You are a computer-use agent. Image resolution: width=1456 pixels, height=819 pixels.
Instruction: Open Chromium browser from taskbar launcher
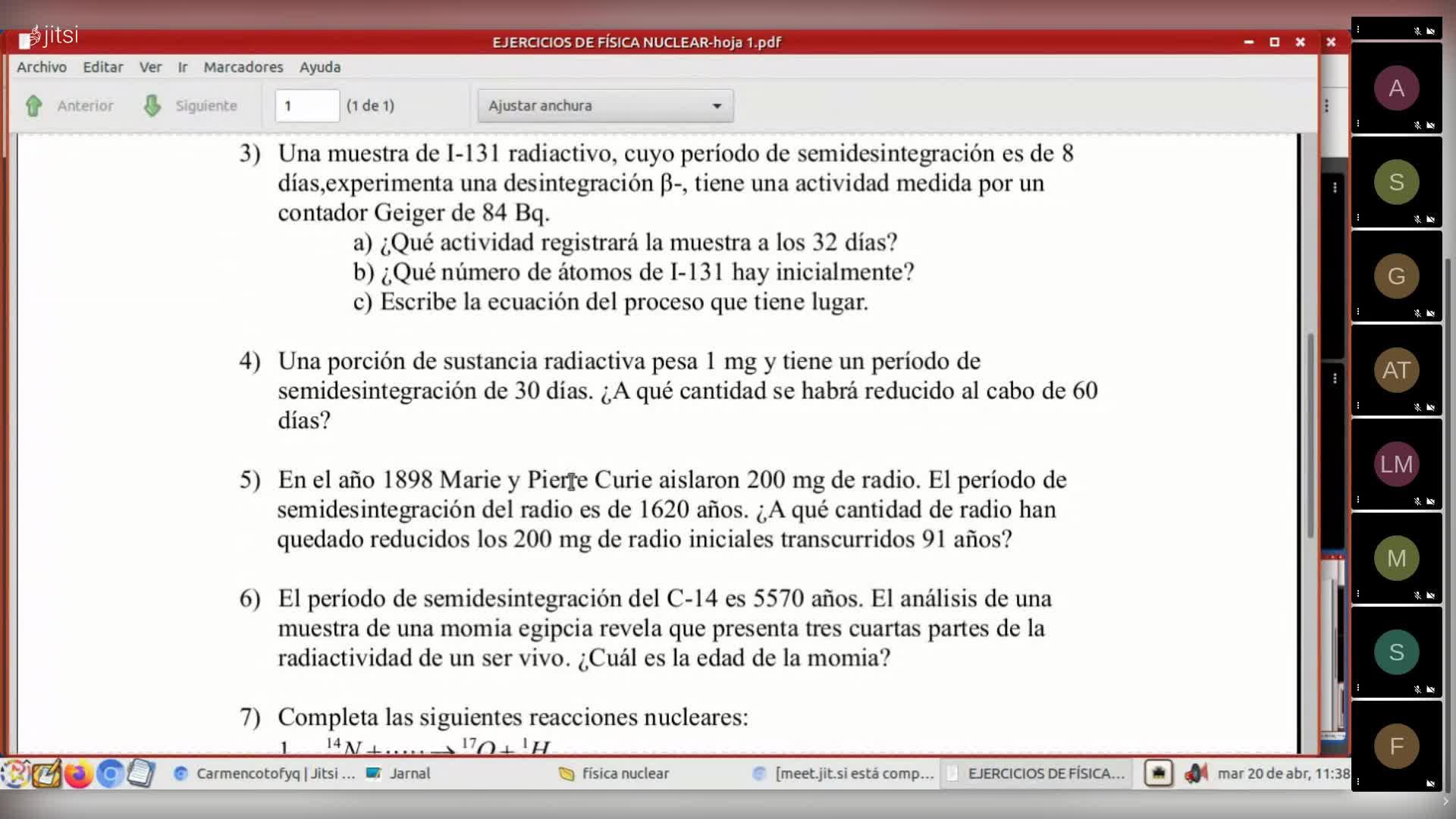tap(110, 773)
